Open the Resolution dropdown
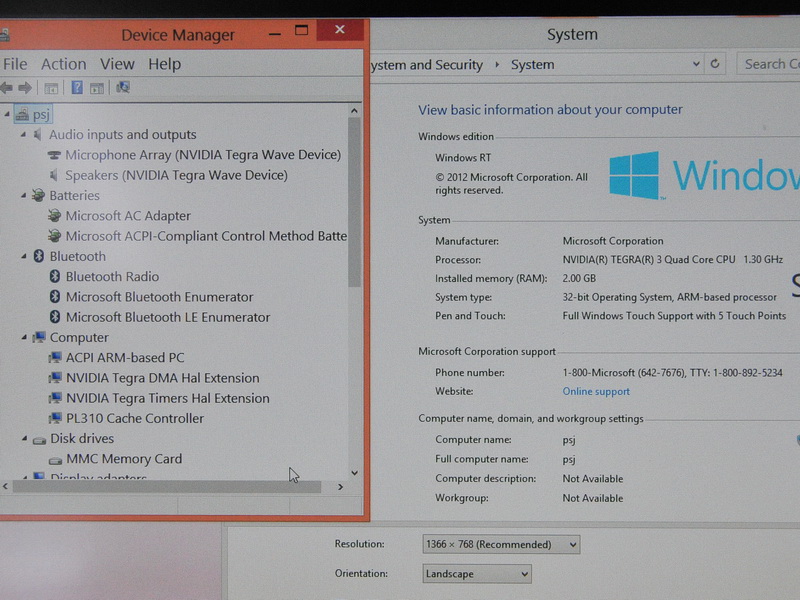The height and width of the screenshot is (600, 800). [x=501, y=544]
